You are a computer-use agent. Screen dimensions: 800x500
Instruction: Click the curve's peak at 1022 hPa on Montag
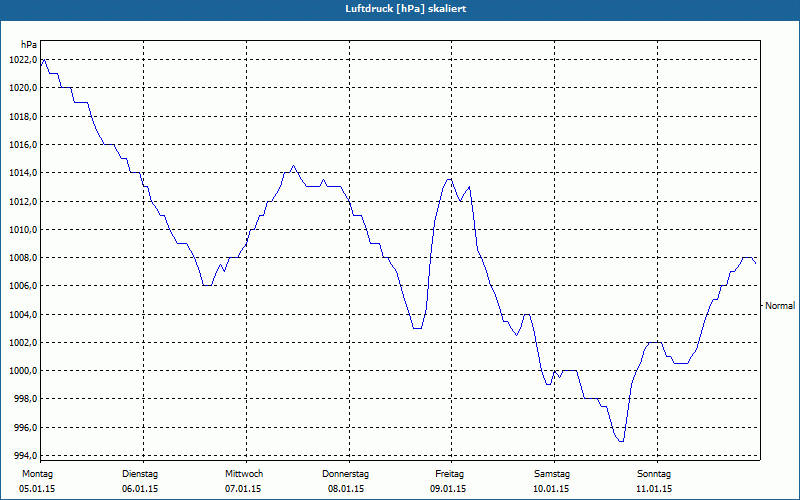coord(45,60)
